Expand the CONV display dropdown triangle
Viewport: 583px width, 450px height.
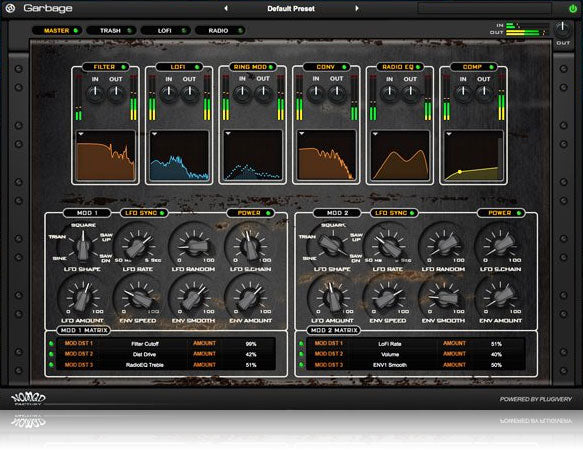(302, 134)
